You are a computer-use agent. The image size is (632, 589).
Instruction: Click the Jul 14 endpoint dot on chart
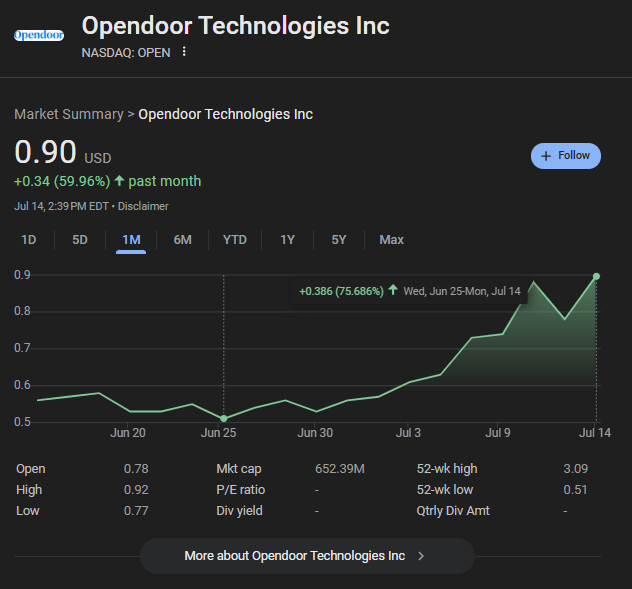(597, 276)
